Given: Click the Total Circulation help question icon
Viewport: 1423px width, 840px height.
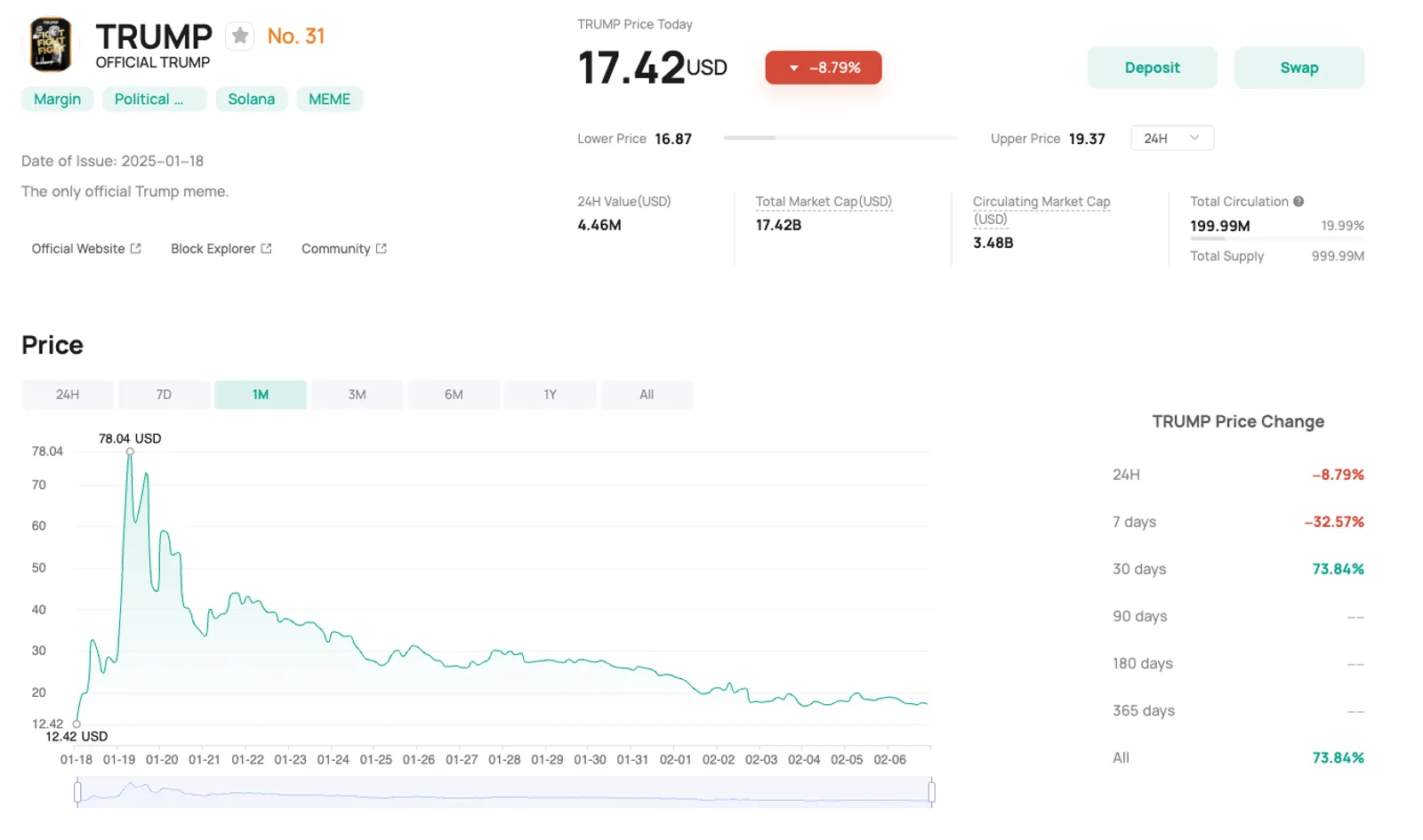Looking at the screenshot, I should tap(1298, 202).
